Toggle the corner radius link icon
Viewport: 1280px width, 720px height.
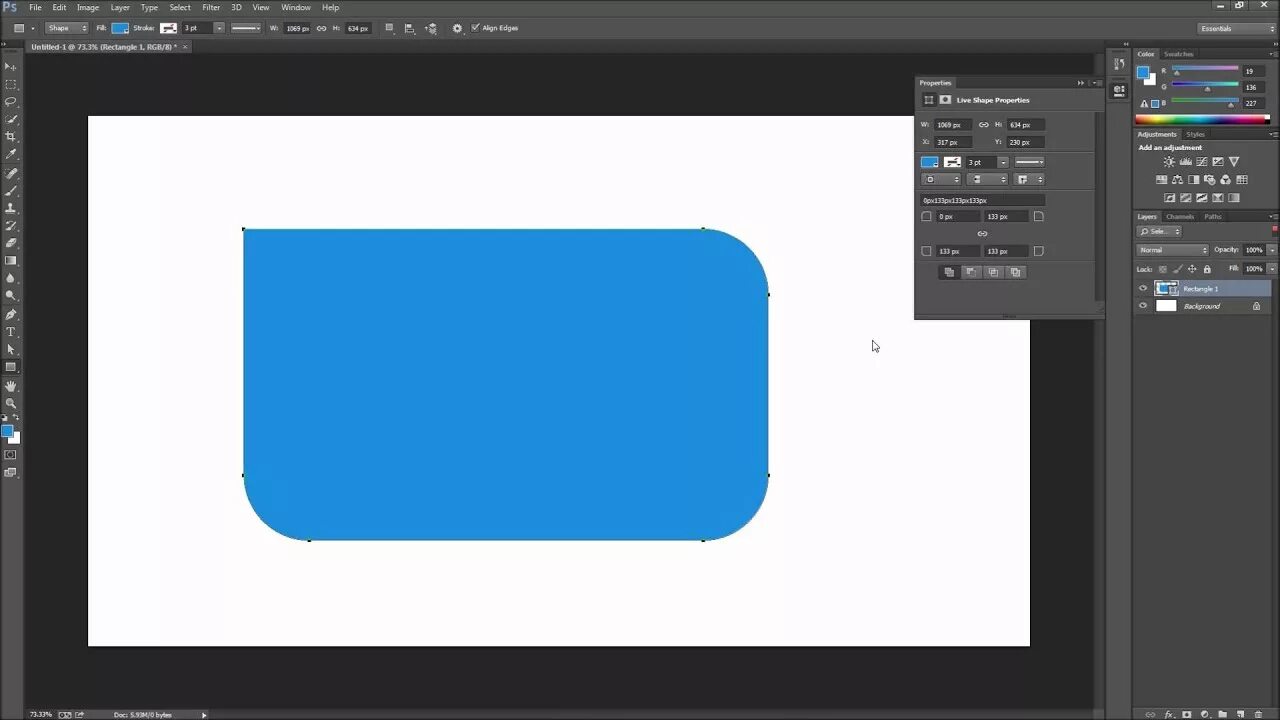tap(982, 233)
